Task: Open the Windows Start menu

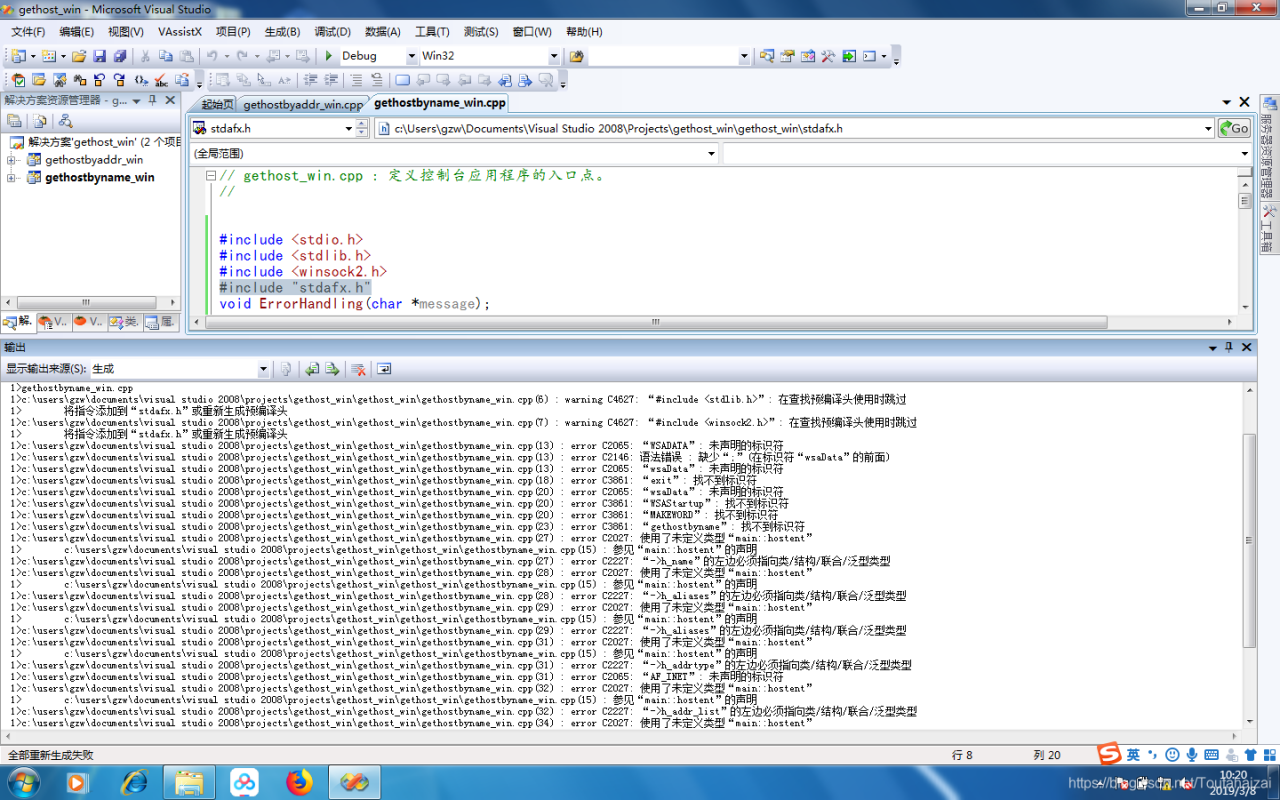Action: pos(23,781)
